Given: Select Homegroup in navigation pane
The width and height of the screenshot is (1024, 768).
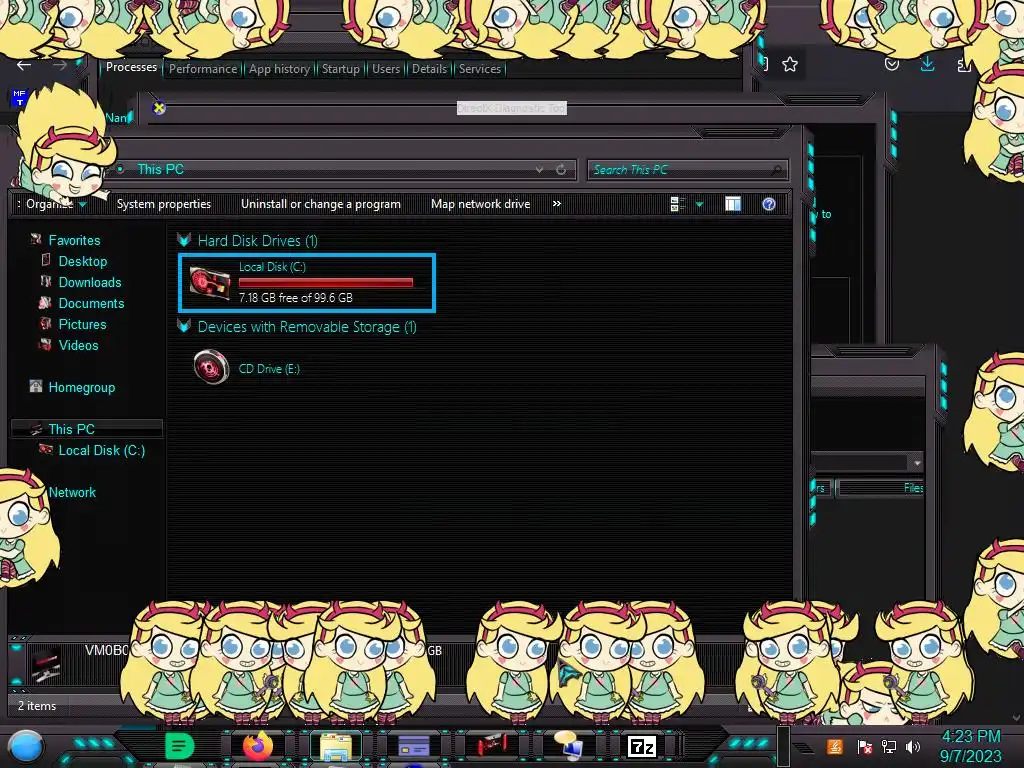Looking at the screenshot, I should tap(82, 387).
